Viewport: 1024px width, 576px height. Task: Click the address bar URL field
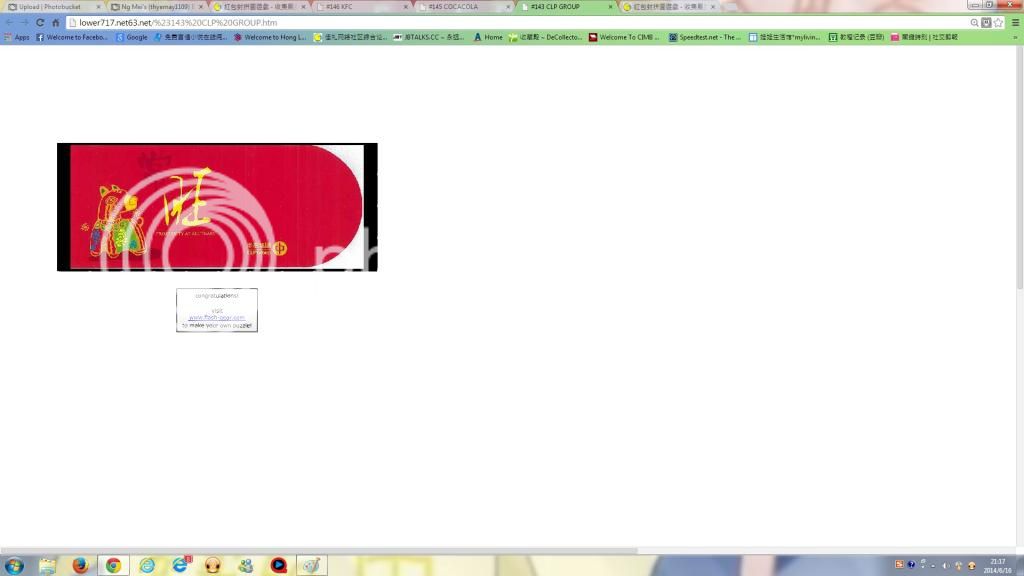pyautogui.click(x=500, y=22)
